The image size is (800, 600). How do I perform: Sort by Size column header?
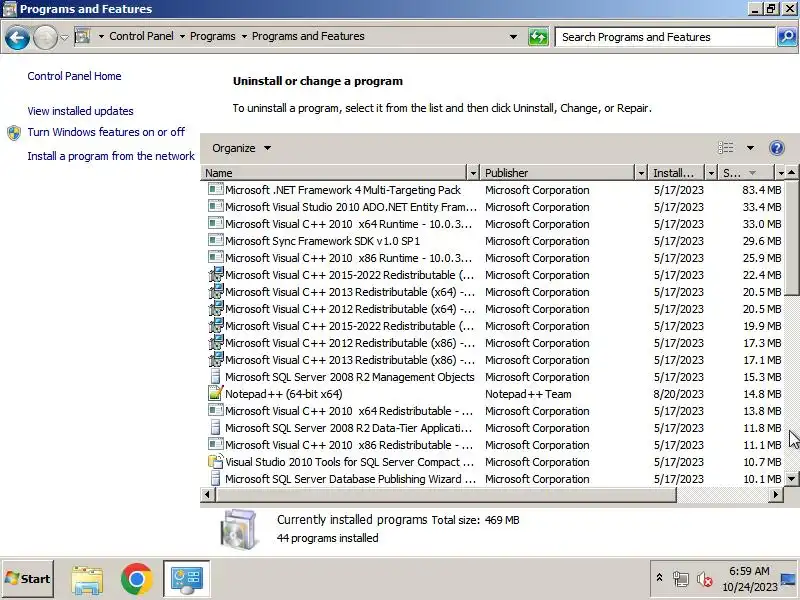746,173
